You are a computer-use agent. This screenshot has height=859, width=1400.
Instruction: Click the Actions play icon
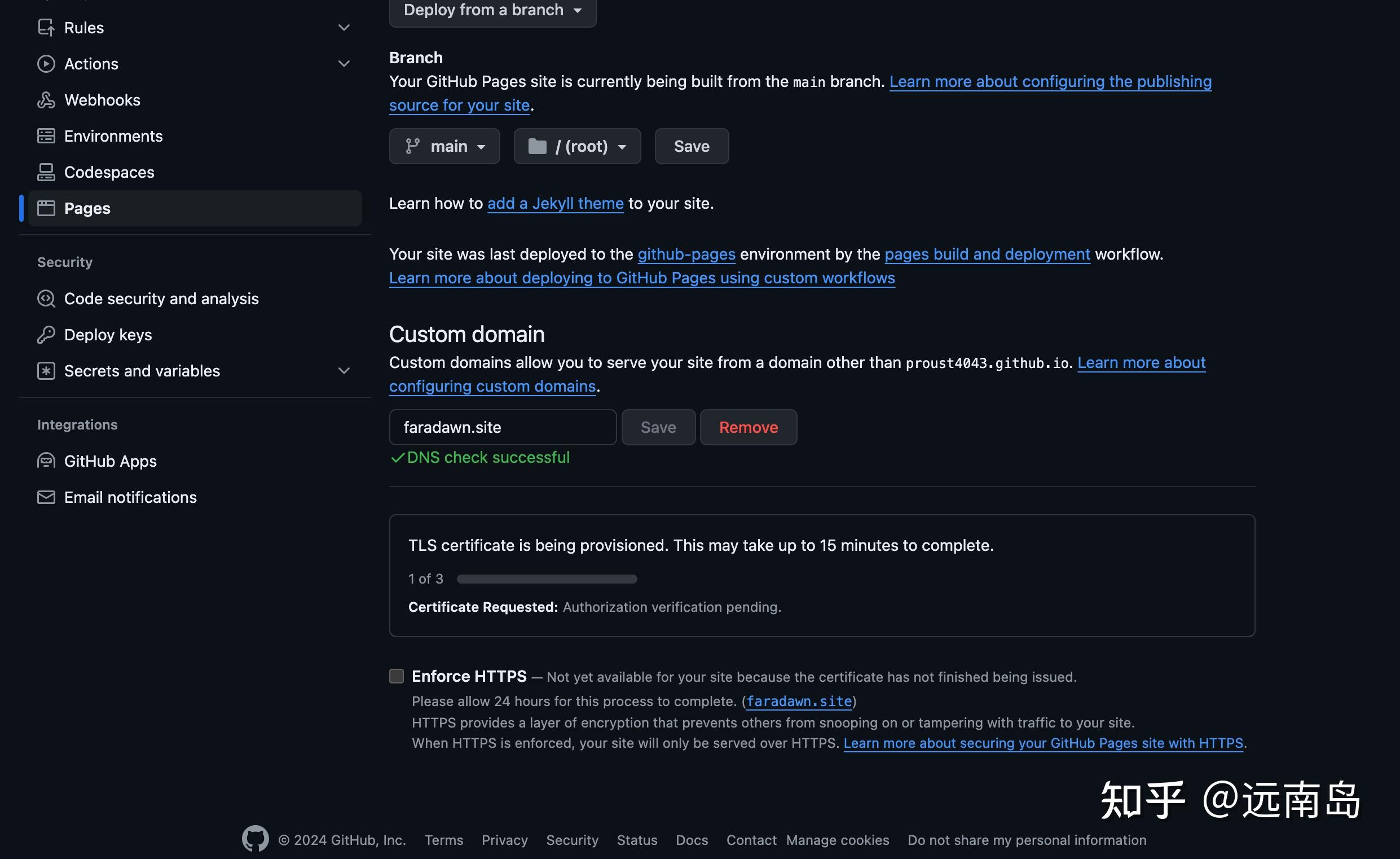pos(46,63)
